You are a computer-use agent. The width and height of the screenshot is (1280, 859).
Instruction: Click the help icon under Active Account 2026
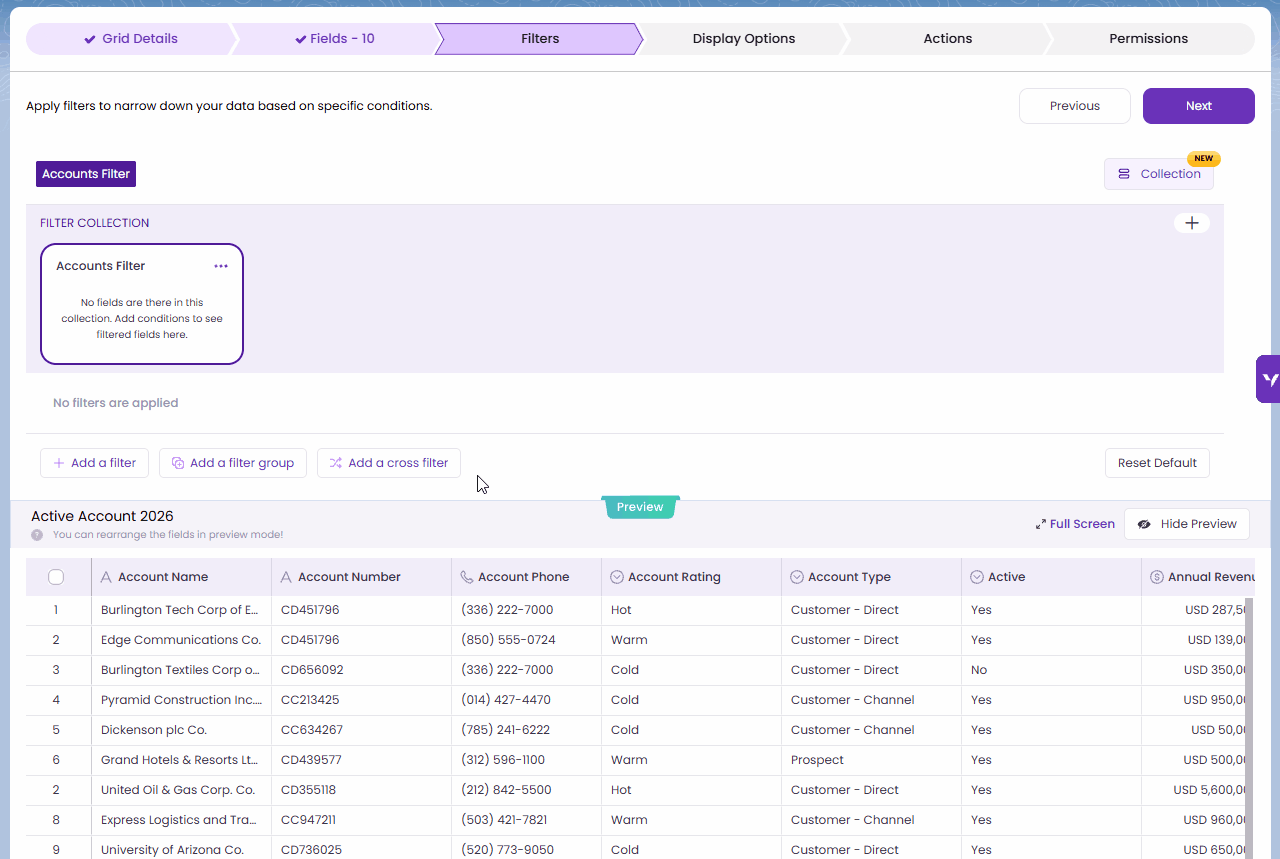pos(37,535)
